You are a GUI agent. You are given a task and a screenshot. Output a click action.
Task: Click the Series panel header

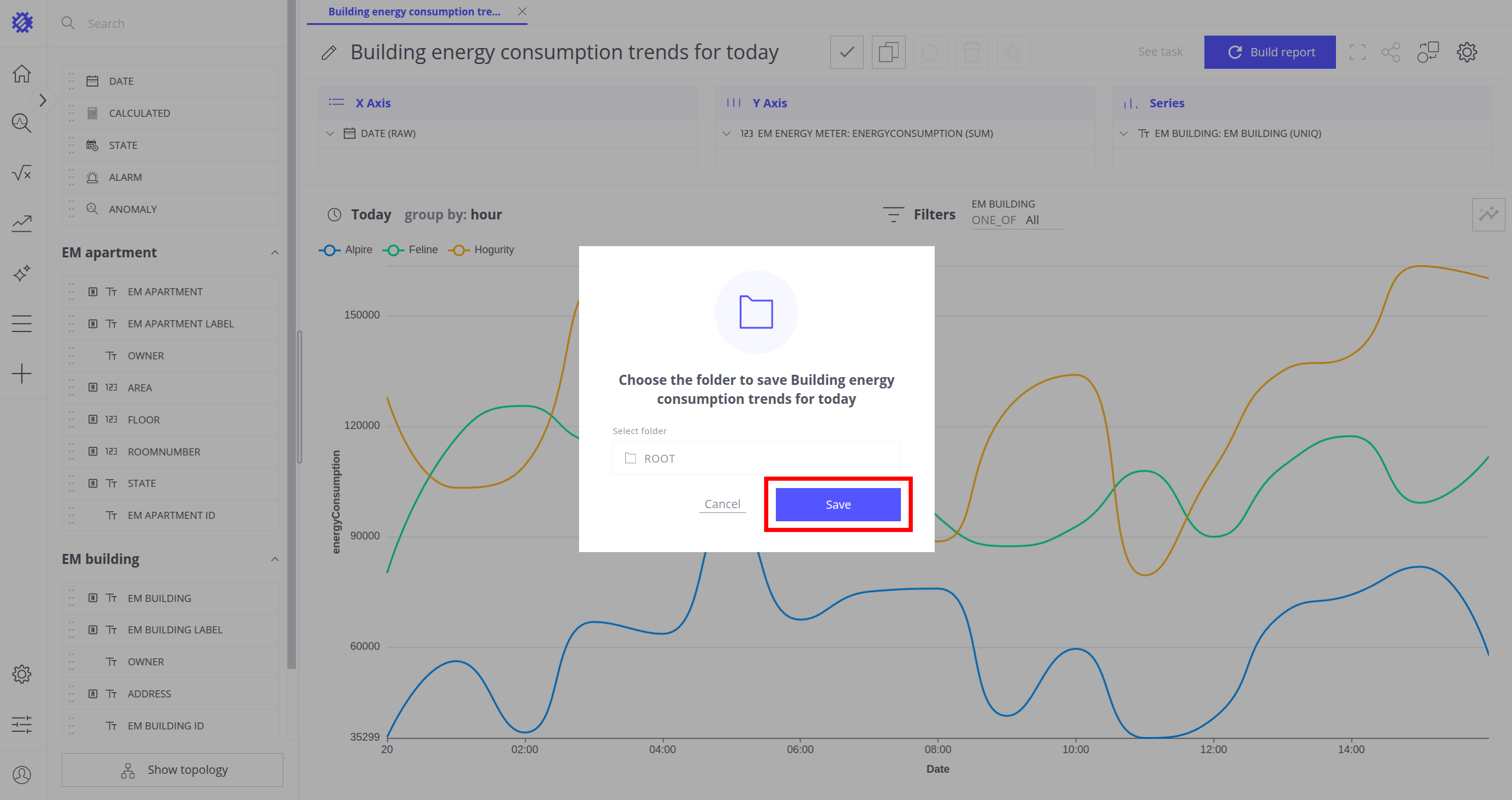[1302, 103]
